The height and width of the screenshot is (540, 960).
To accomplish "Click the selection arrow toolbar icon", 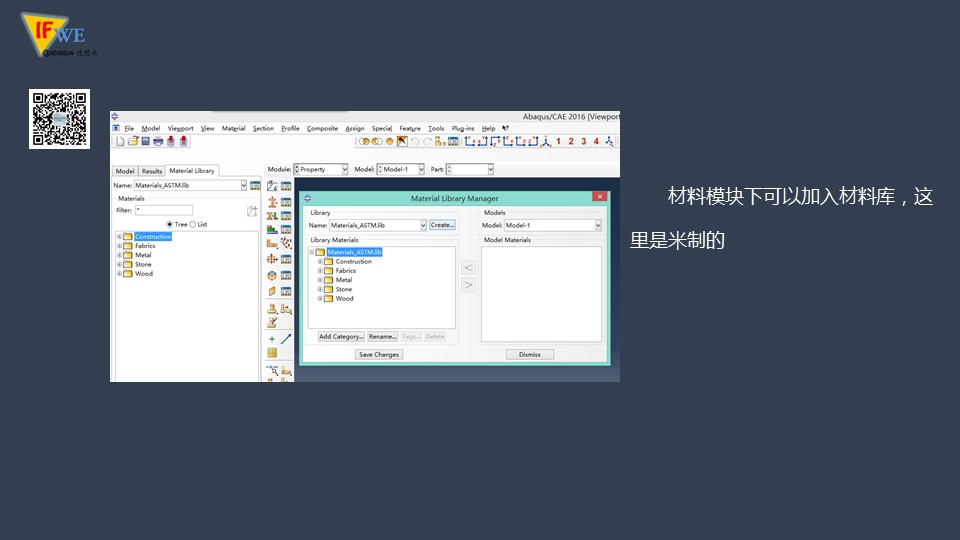I will [402, 141].
